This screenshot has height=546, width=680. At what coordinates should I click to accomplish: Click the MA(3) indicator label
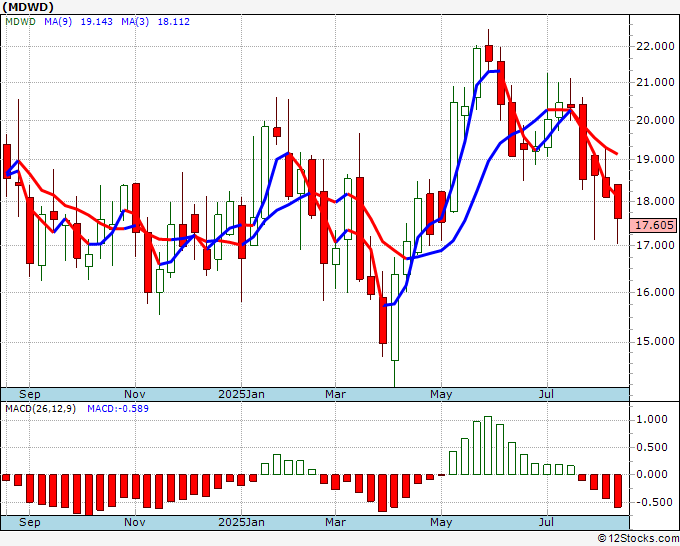point(135,22)
